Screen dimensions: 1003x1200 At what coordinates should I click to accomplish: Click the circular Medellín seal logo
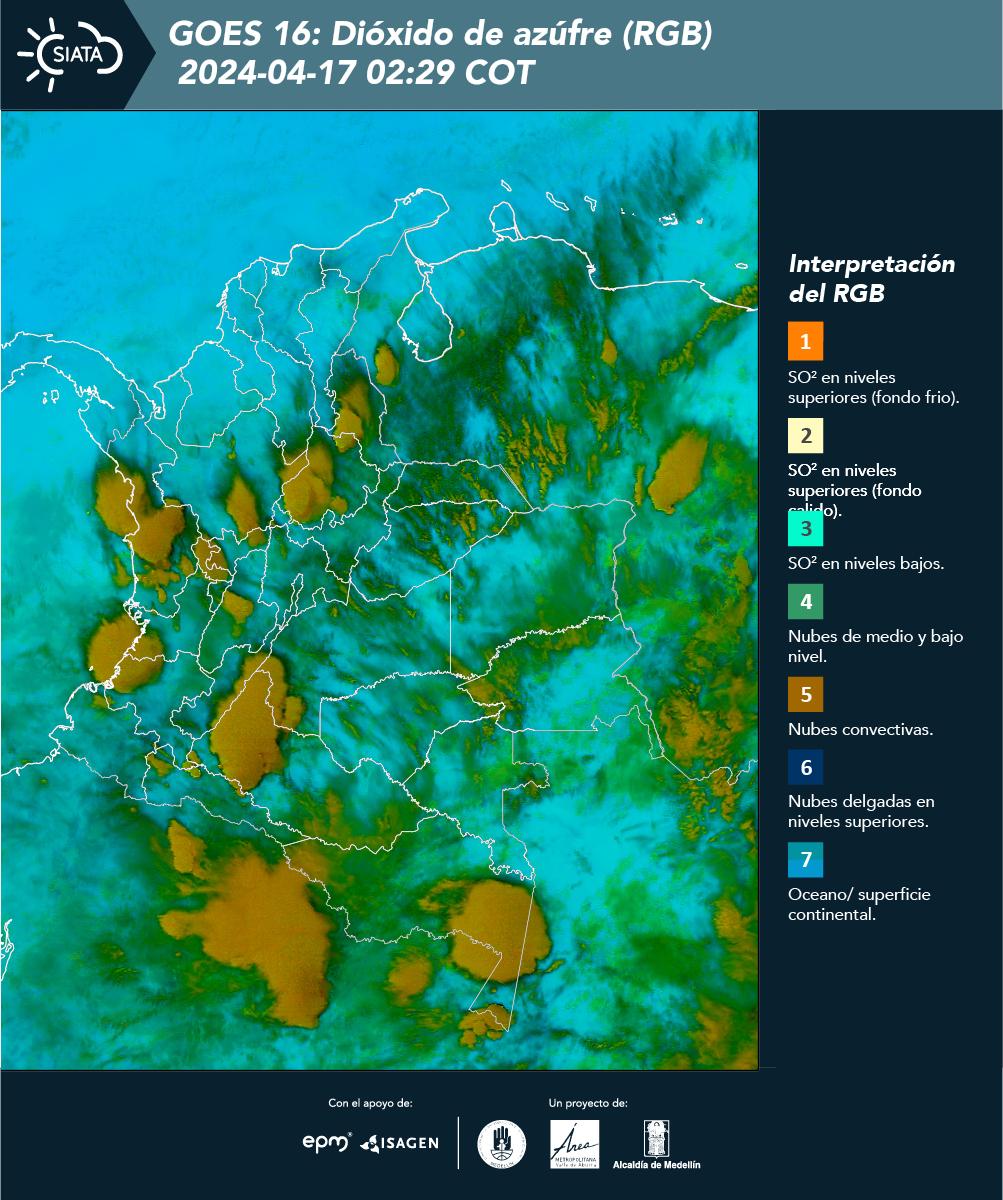(x=502, y=1143)
